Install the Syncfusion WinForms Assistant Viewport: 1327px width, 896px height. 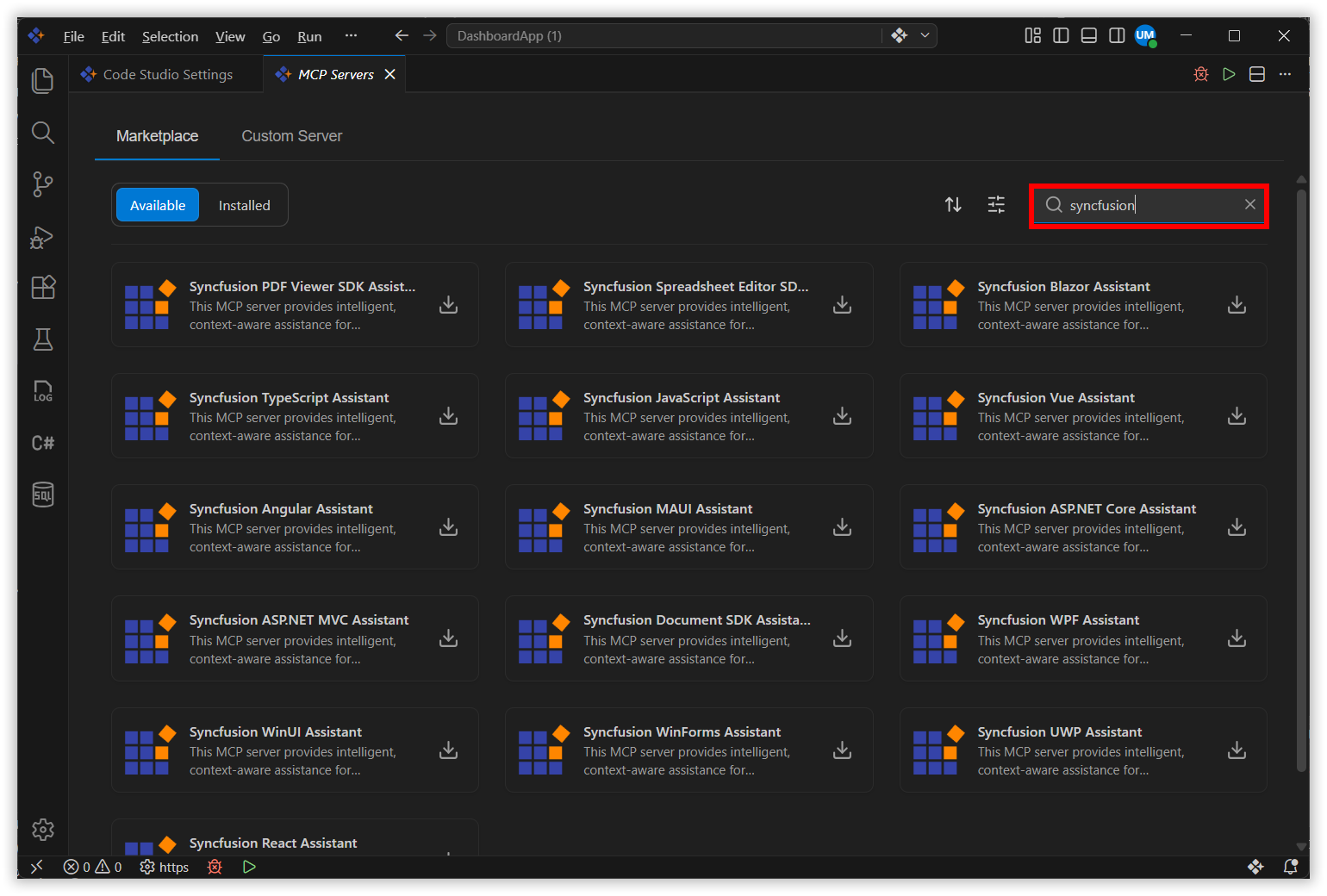(843, 750)
